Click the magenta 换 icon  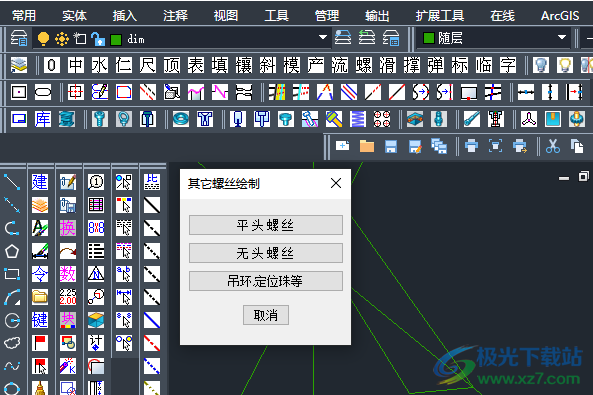coord(68,228)
